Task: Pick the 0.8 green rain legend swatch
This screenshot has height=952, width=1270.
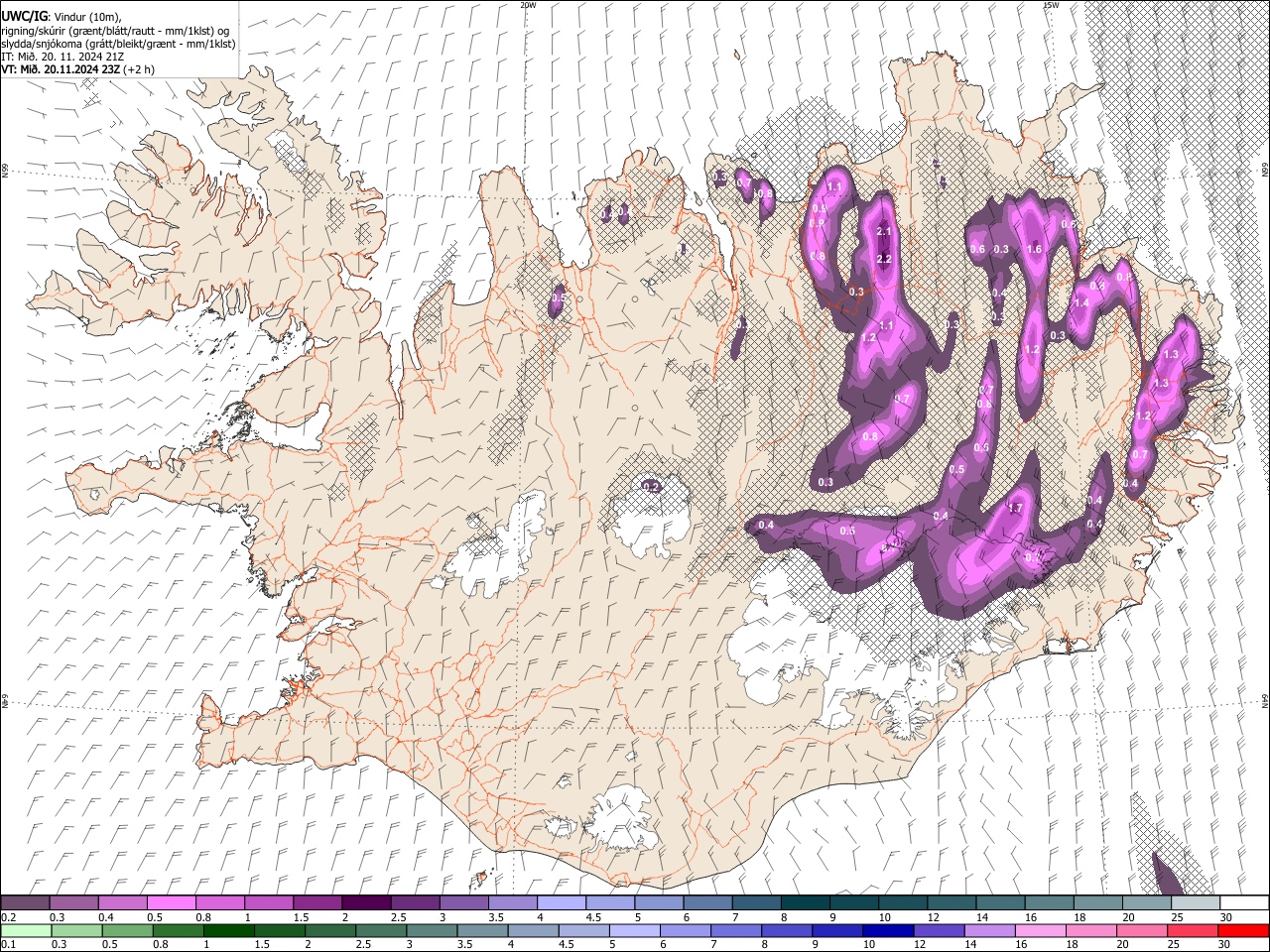Action: (178, 930)
